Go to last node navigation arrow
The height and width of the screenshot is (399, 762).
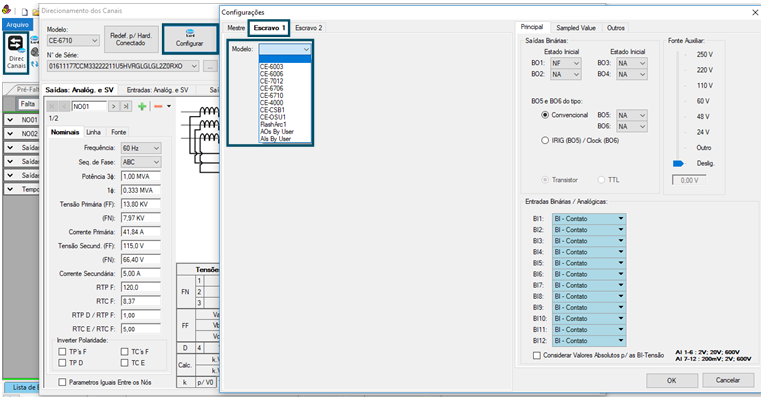pos(125,106)
